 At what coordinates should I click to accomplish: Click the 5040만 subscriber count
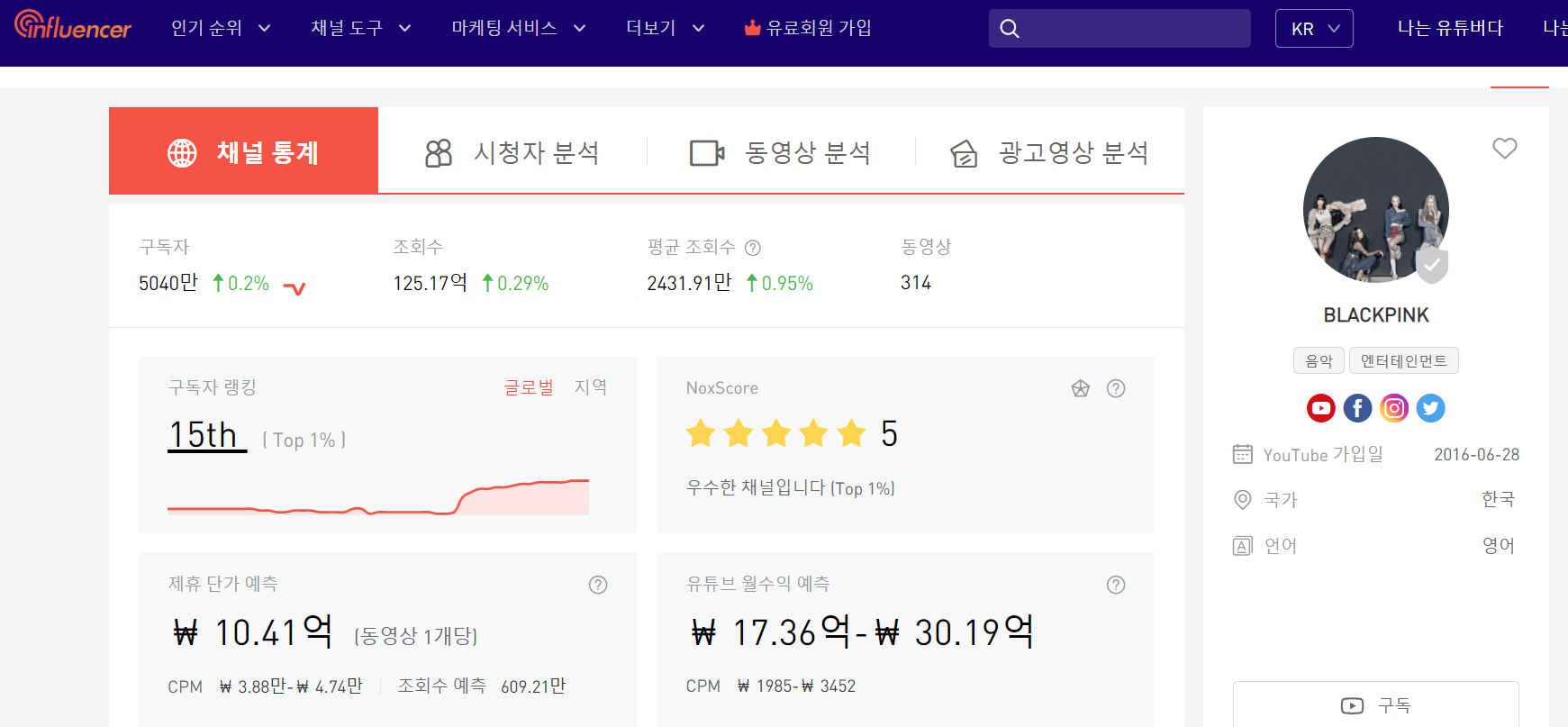(168, 283)
